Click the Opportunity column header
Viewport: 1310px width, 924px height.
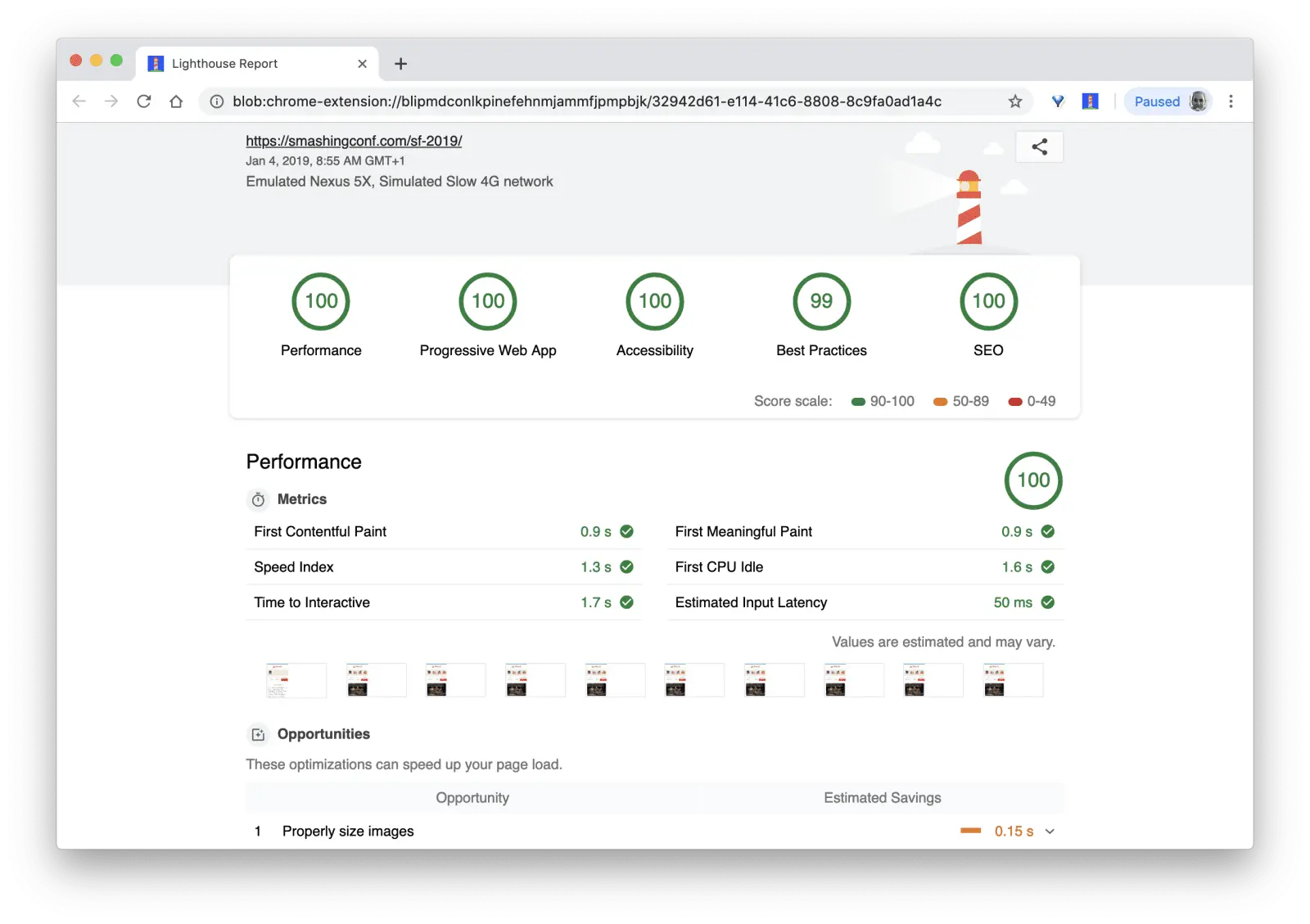click(472, 798)
